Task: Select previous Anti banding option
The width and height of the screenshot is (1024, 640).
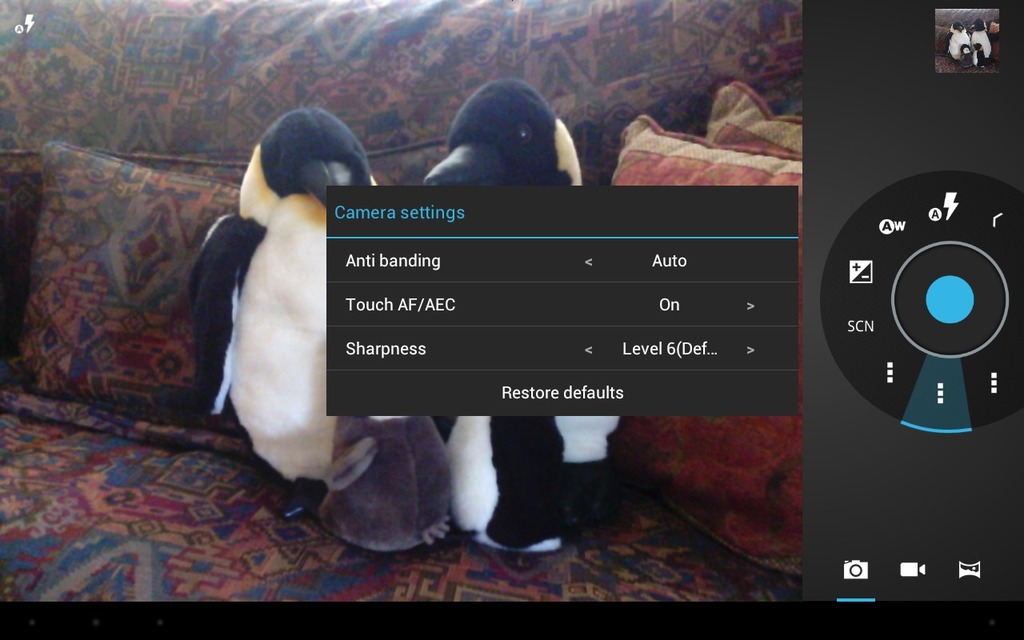Action: [588, 262]
